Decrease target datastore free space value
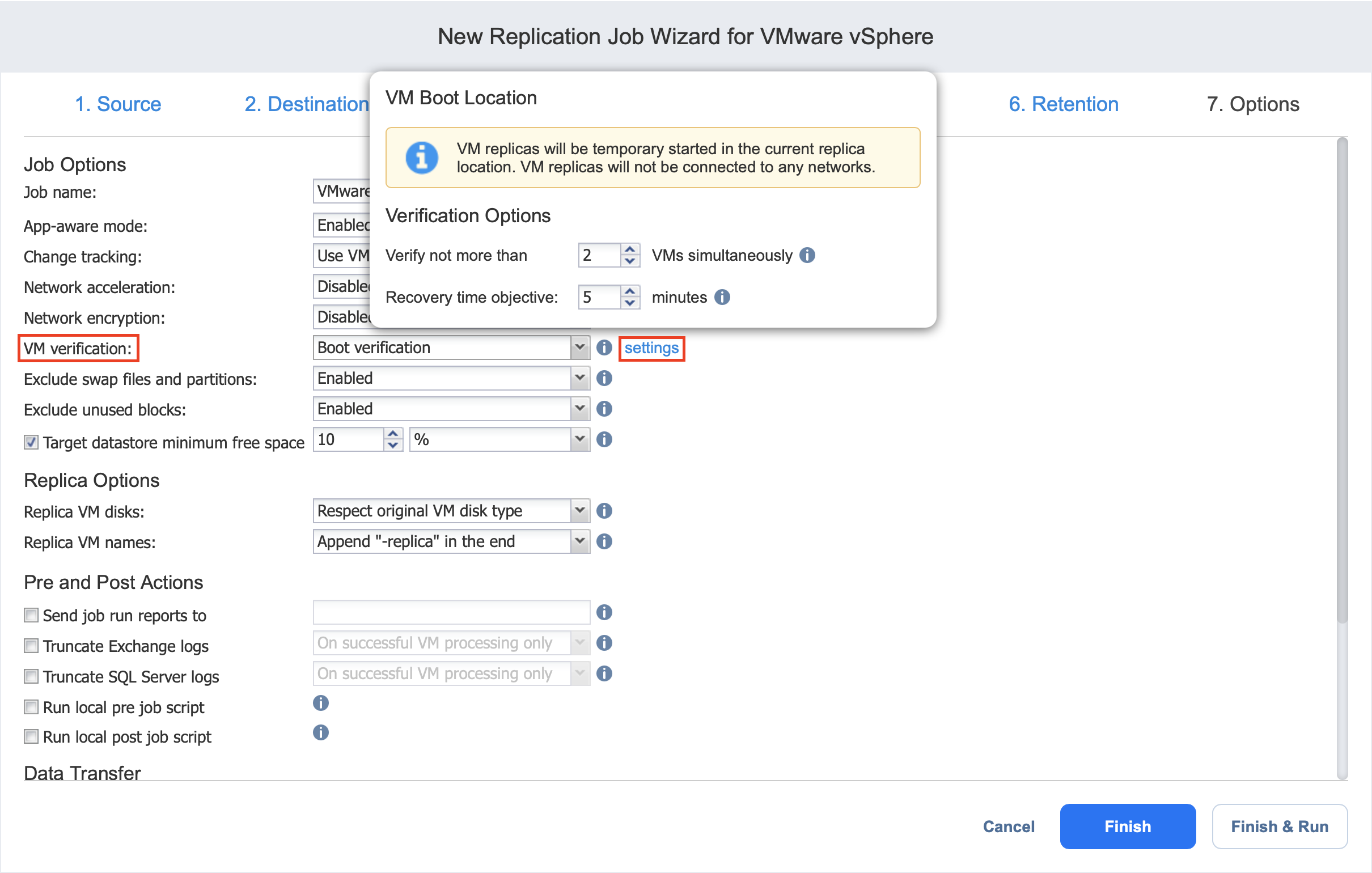1372x873 pixels. (x=392, y=446)
